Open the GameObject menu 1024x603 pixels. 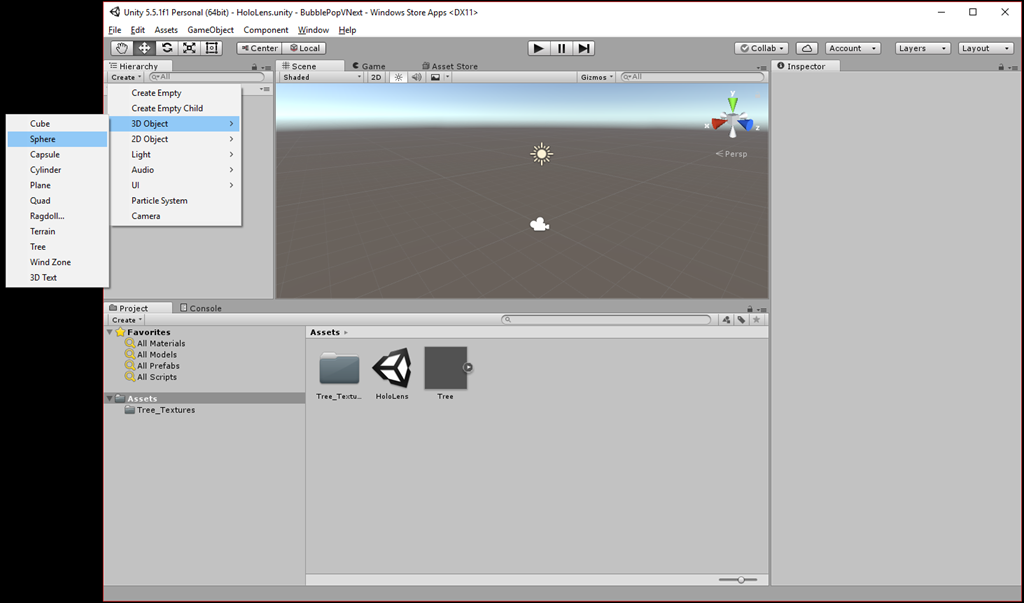(x=210, y=30)
